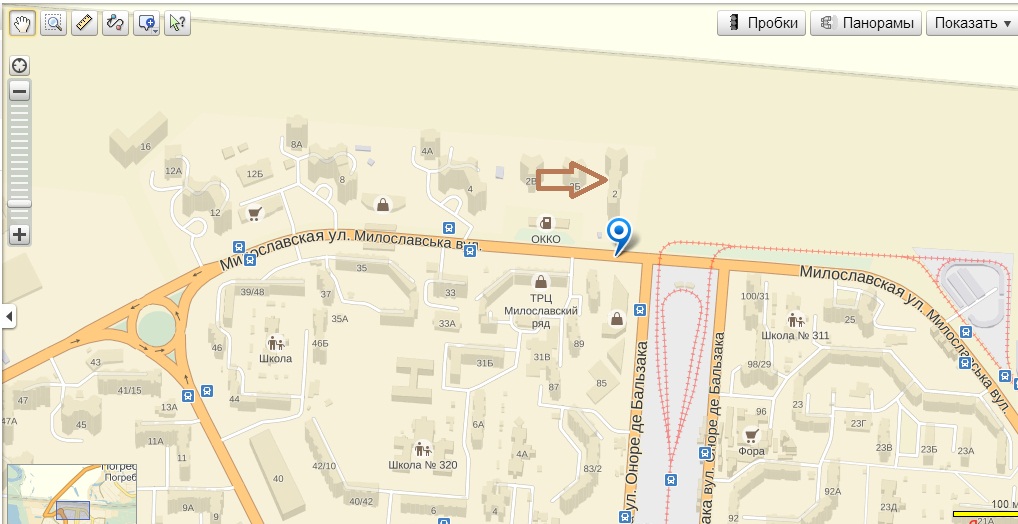Viewport: 1018px width, 524px height.
Task: Activate the magnifier zoom-area tool
Action: click(53, 23)
